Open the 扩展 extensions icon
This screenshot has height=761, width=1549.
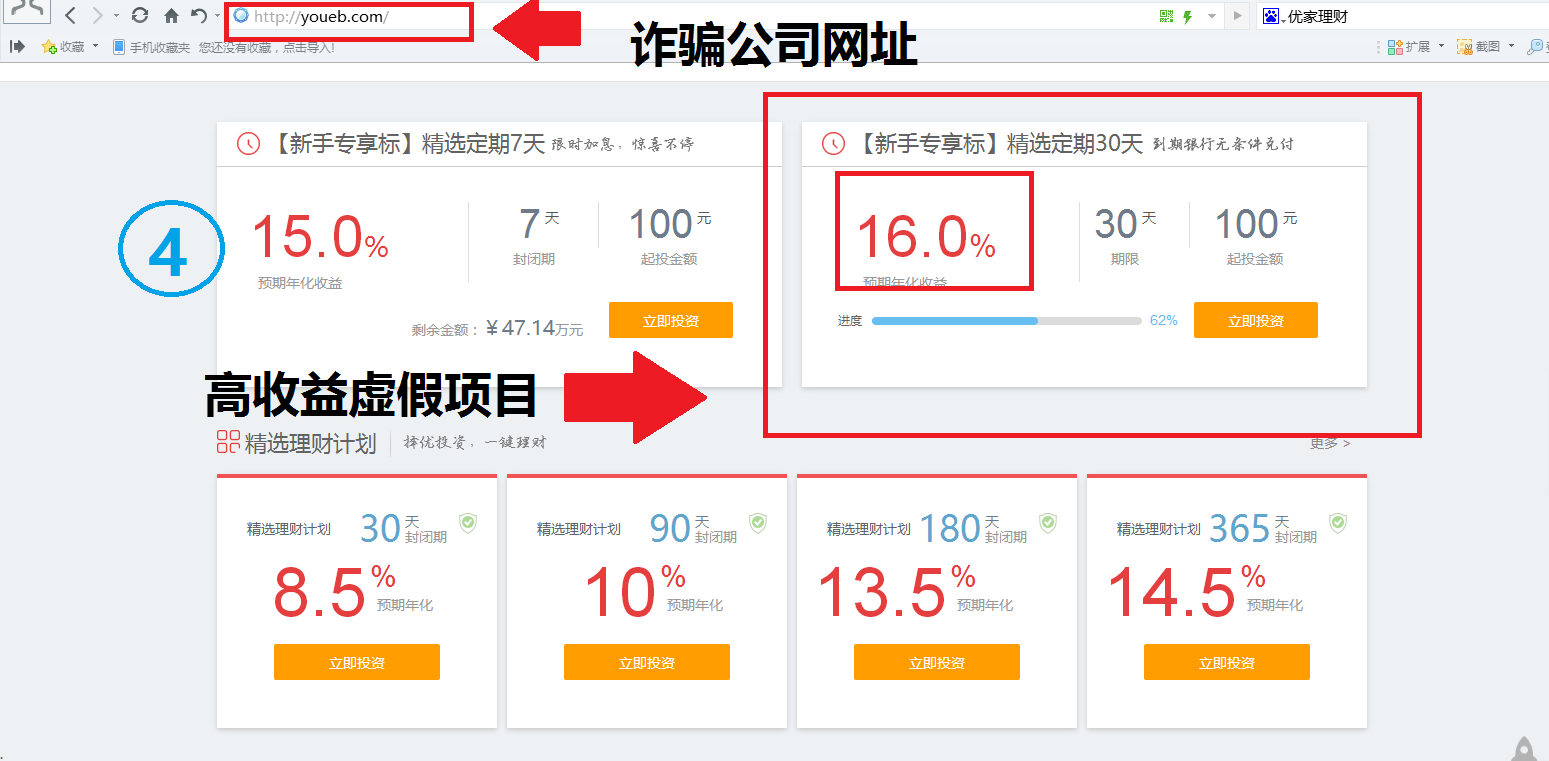click(1408, 46)
